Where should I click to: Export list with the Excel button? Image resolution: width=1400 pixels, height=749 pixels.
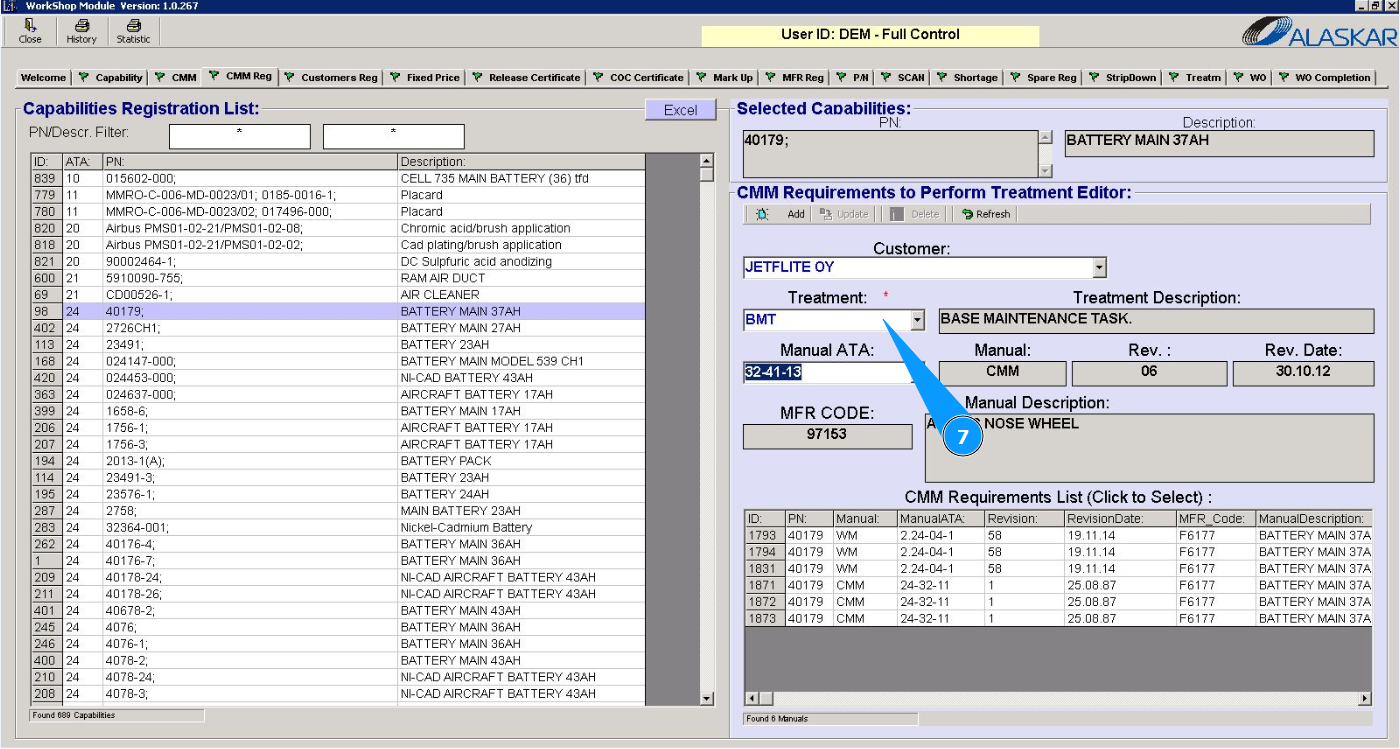(680, 110)
